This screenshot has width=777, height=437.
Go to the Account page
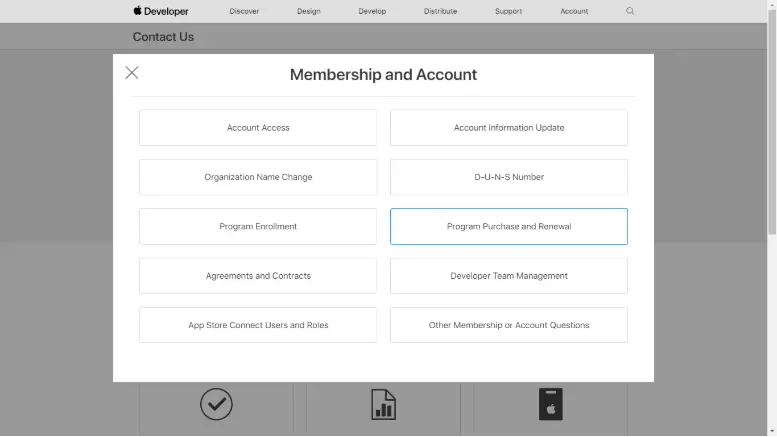[574, 11]
